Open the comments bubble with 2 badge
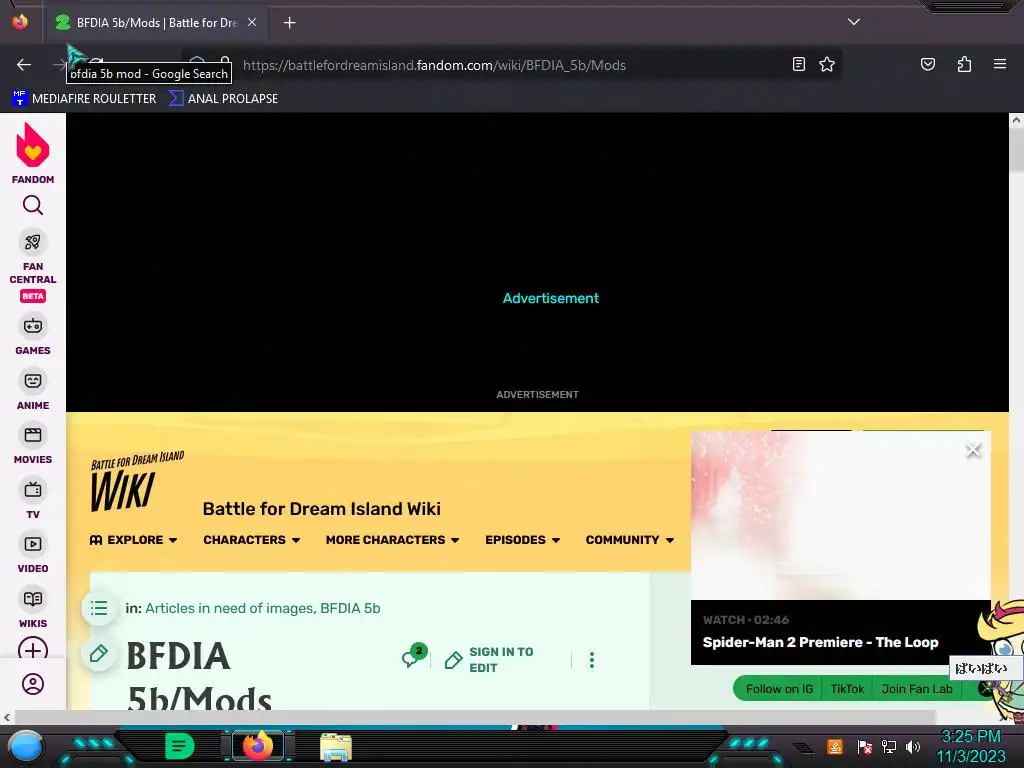 414,656
